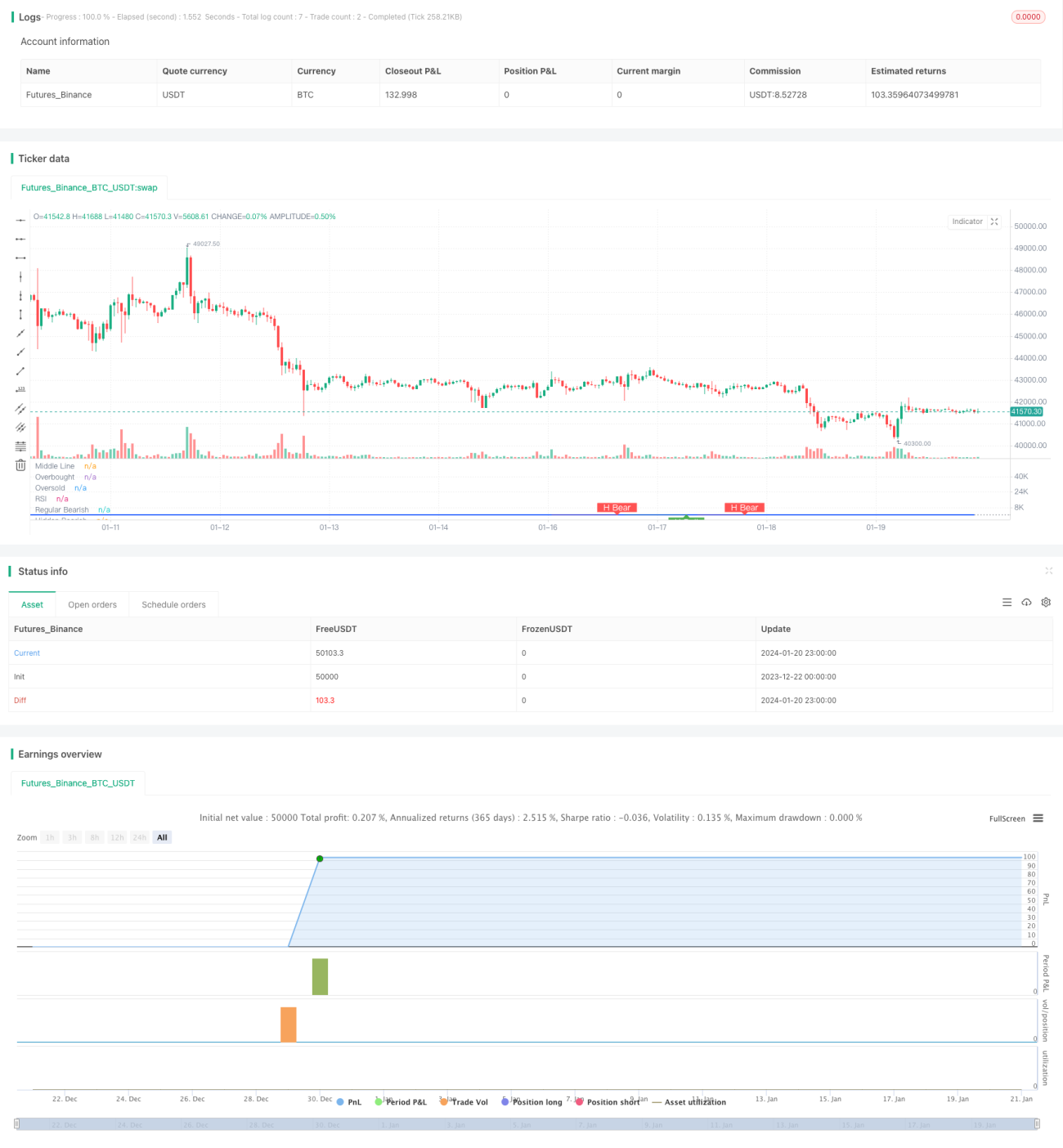Click the Init row label
1063x1148 pixels.
pyautogui.click(x=19, y=676)
